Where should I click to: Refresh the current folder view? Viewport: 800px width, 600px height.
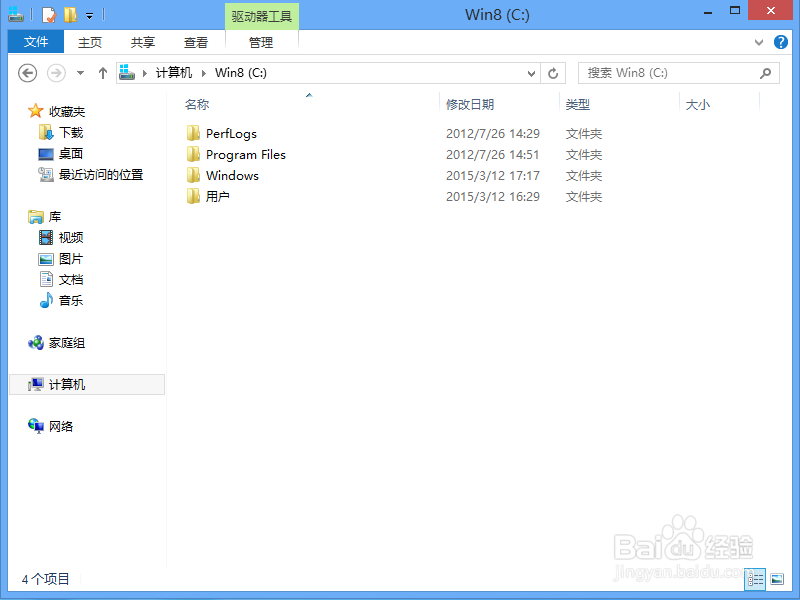point(553,73)
